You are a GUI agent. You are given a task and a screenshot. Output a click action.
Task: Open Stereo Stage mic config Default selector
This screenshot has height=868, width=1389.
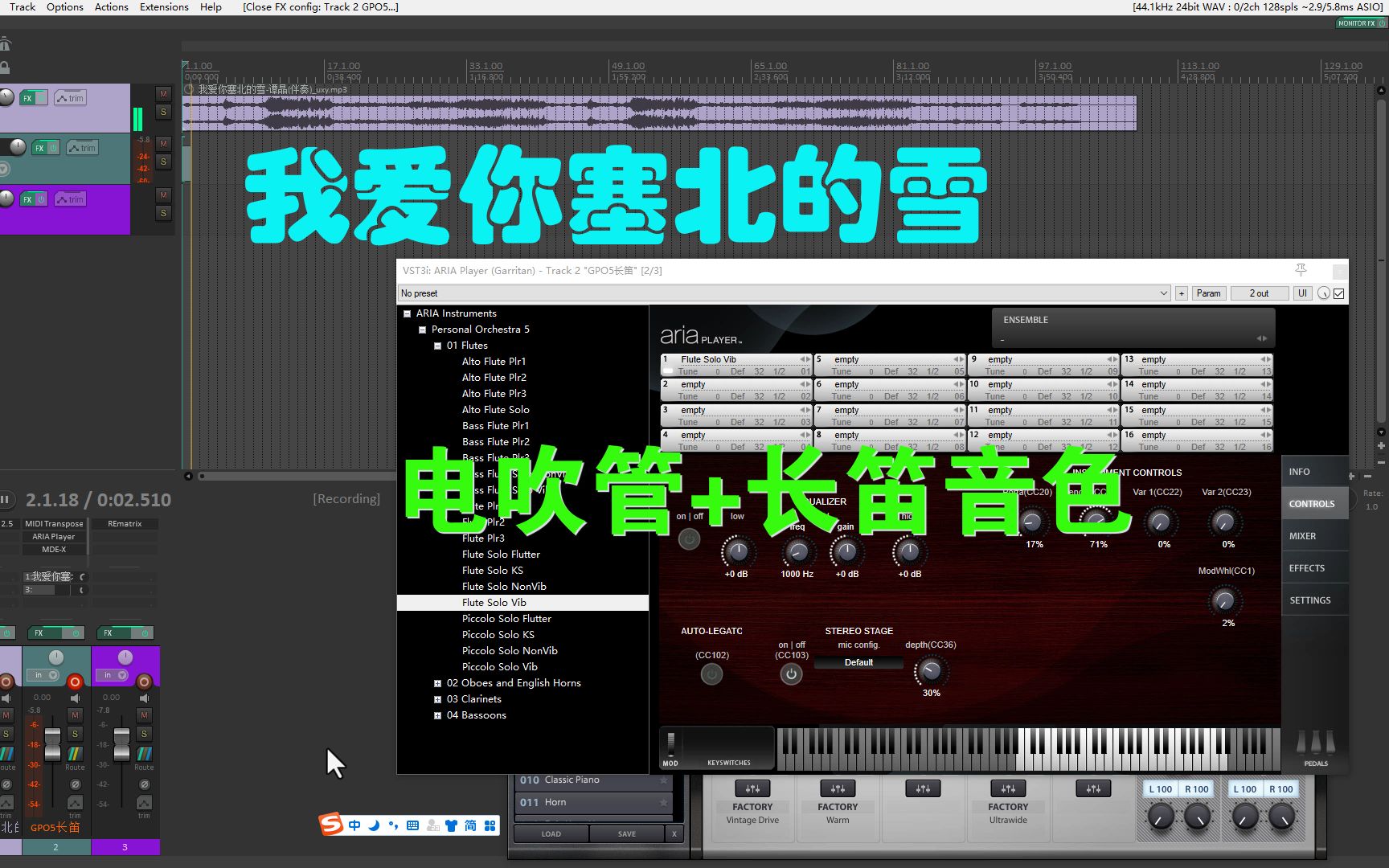pos(858,662)
